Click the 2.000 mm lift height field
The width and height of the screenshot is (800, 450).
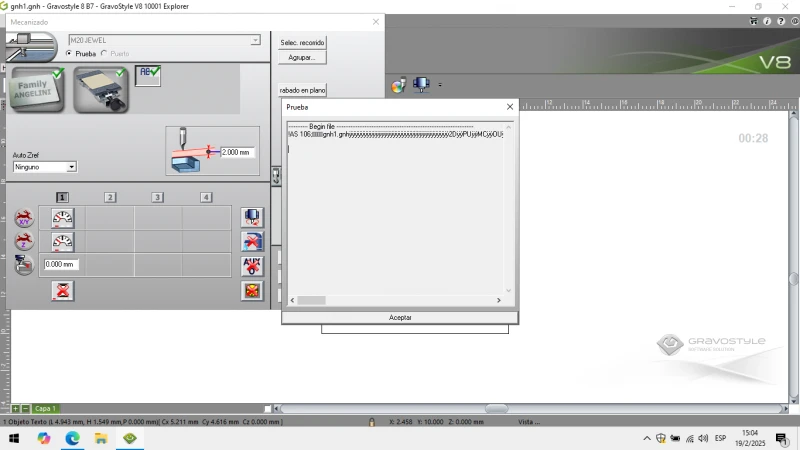[237, 152]
